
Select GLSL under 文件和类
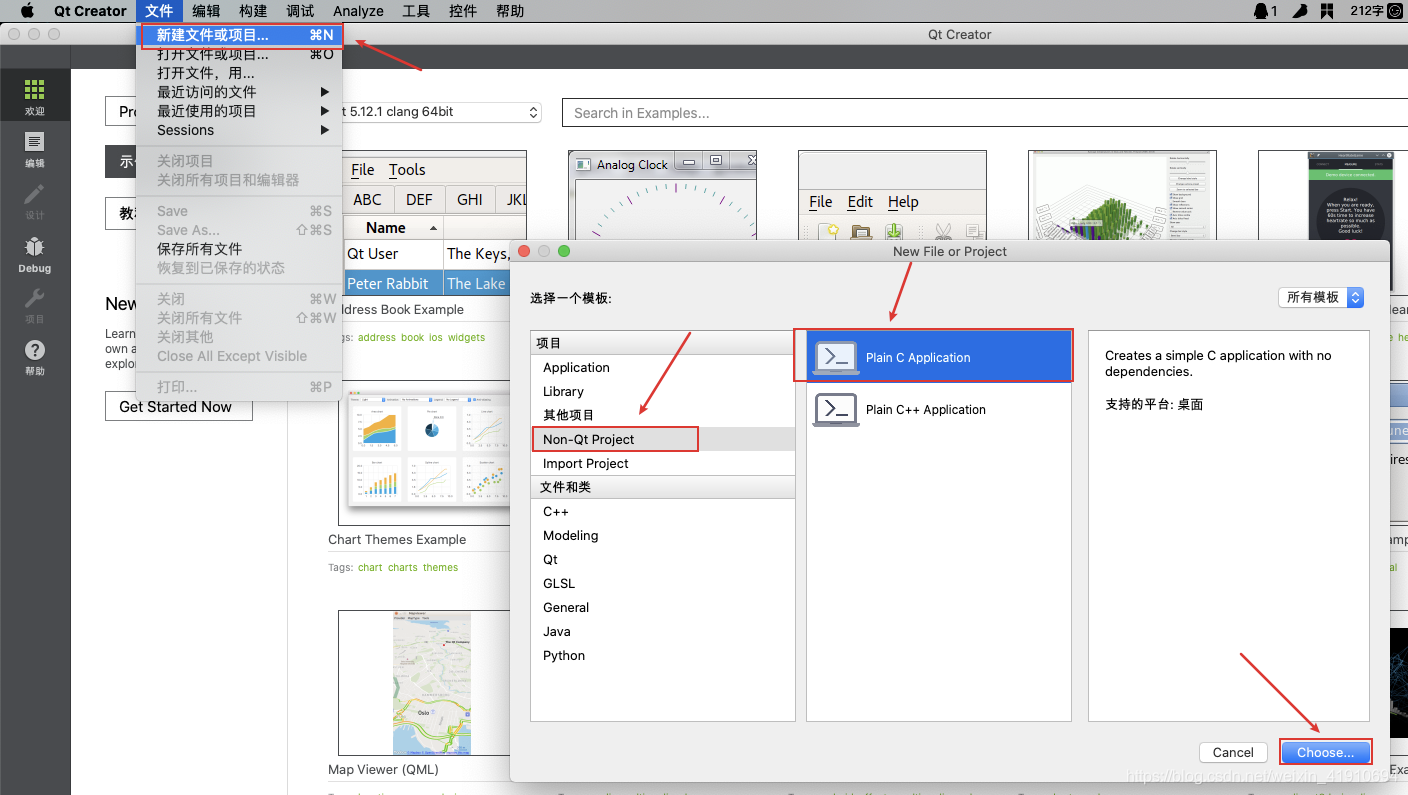tap(663, 583)
